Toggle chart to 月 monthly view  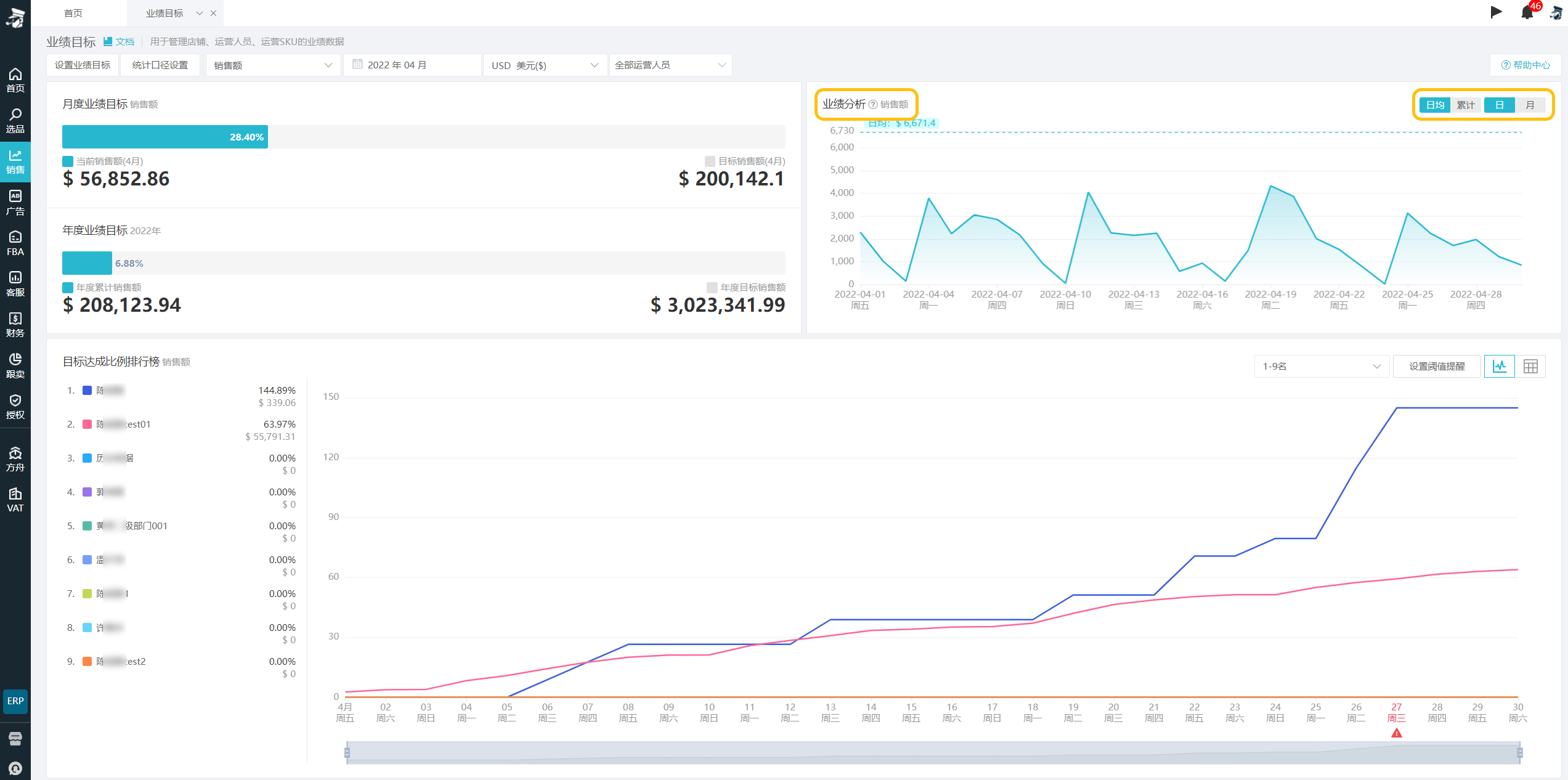1530,105
